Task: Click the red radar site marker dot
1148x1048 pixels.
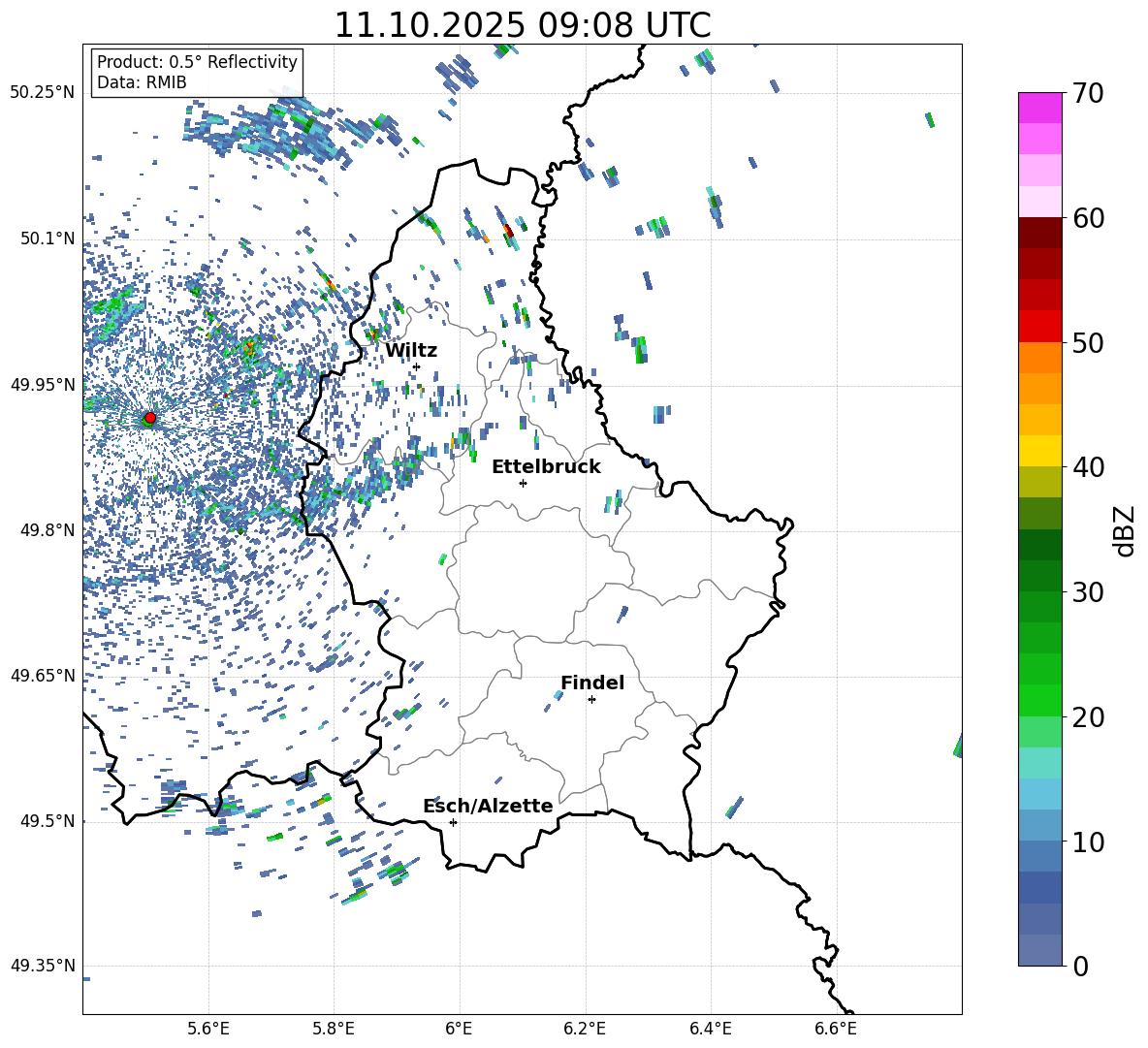Action: point(149,418)
